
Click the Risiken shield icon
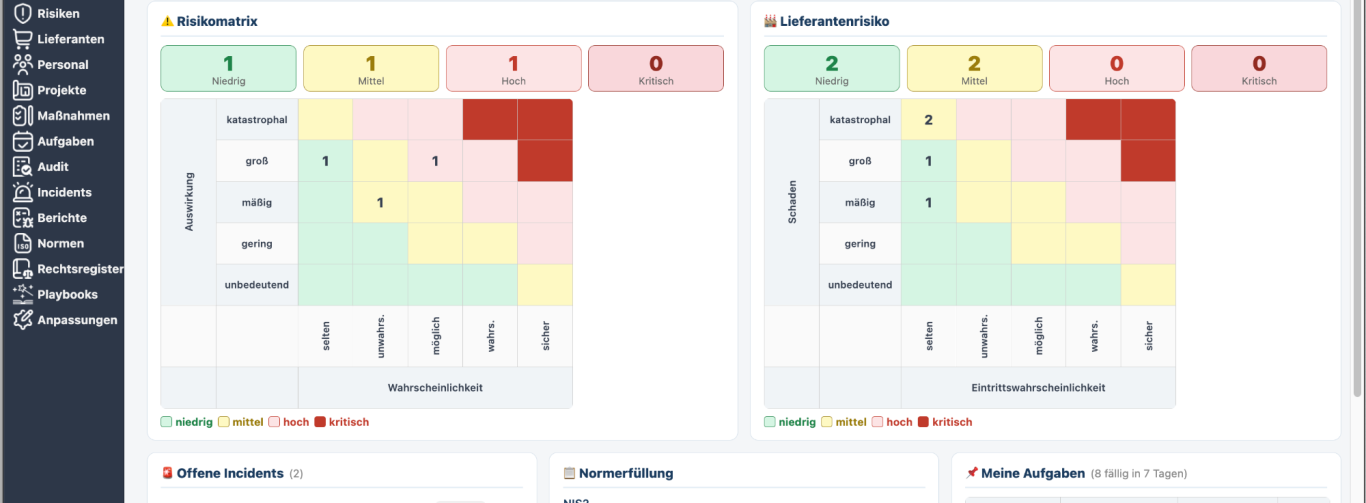(22, 13)
